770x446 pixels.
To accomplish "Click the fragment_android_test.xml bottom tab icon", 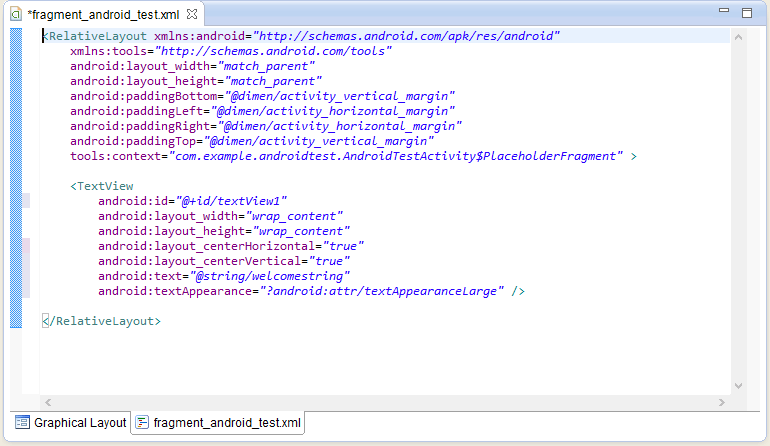I will coord(142,423).
